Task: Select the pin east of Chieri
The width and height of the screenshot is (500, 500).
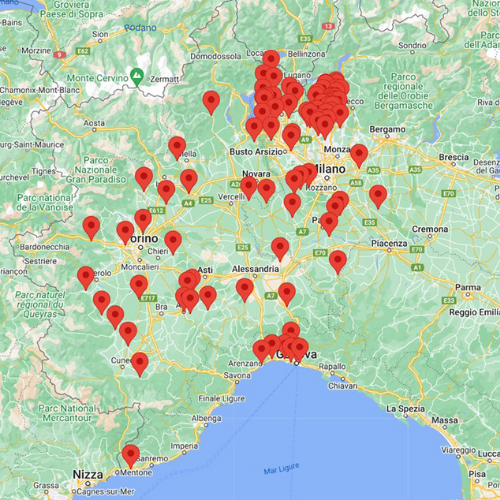Action: [x=173, y=243]
